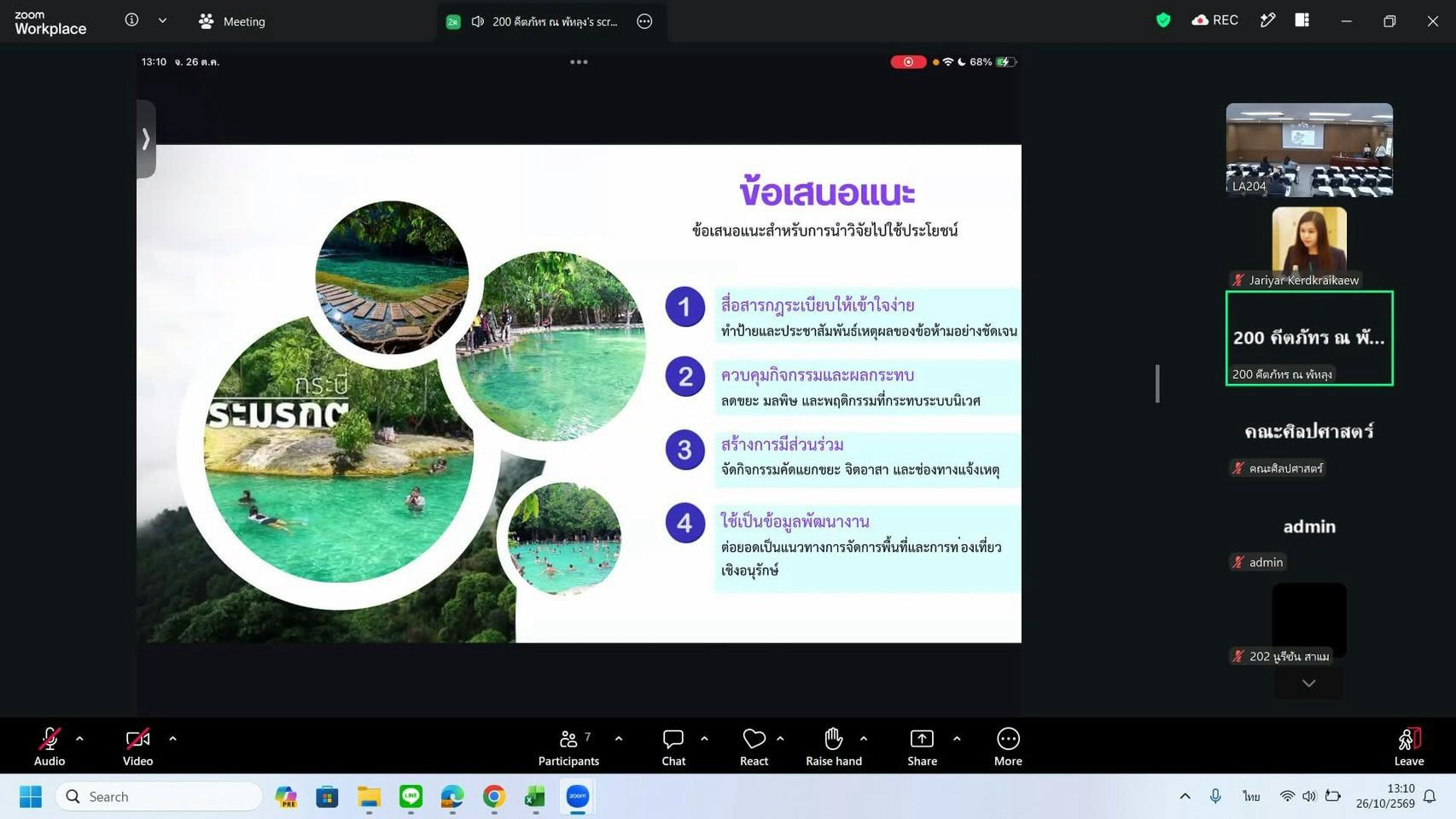Expand audio options arrow
Screen dimensions: 1456x819
point(79,739)
